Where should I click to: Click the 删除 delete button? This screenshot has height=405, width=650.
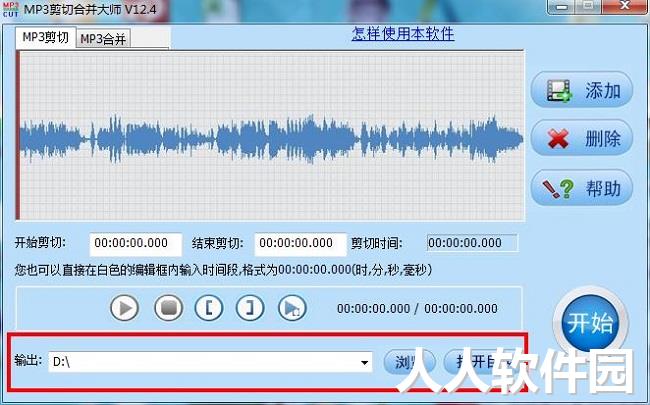point(582,138)
